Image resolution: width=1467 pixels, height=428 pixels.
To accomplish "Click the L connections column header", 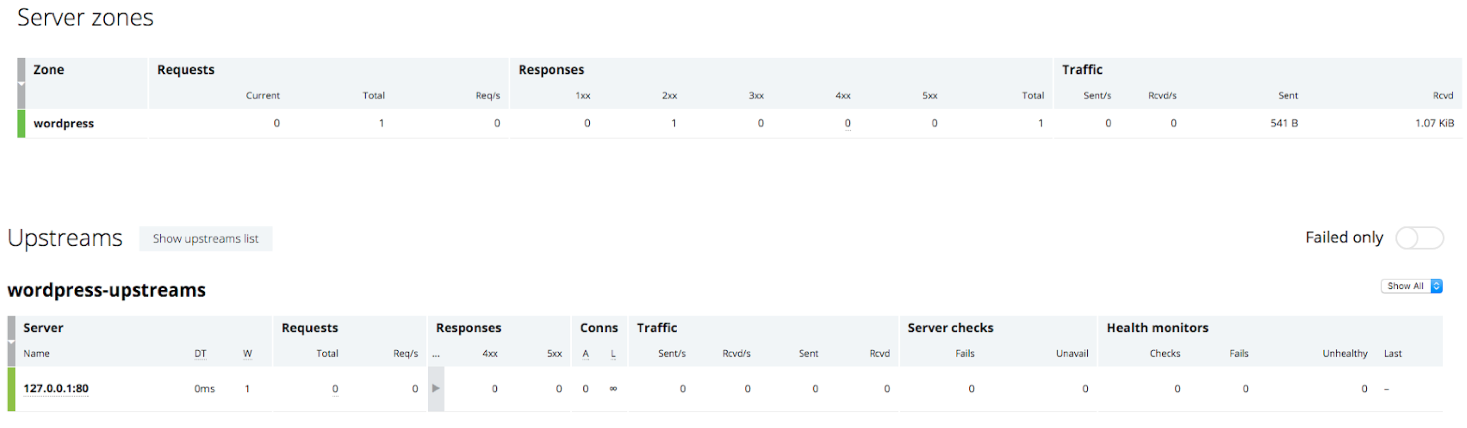I will point(613,354).
